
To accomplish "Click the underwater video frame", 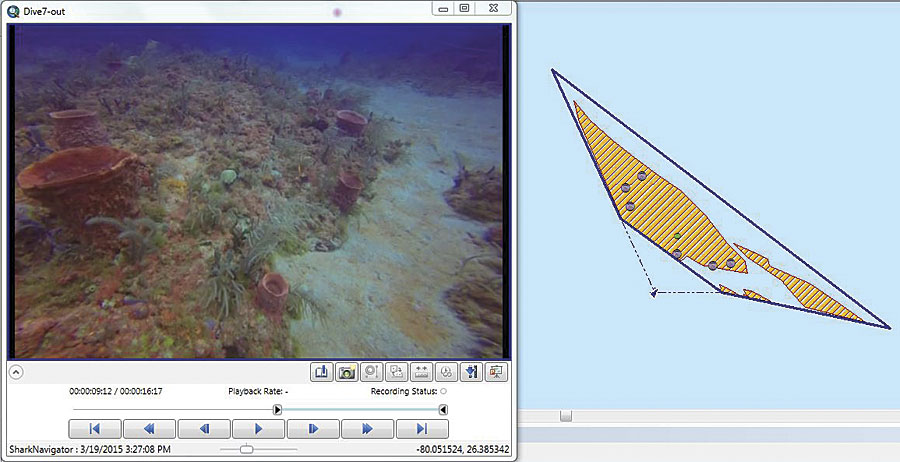I will click(258, 192).
